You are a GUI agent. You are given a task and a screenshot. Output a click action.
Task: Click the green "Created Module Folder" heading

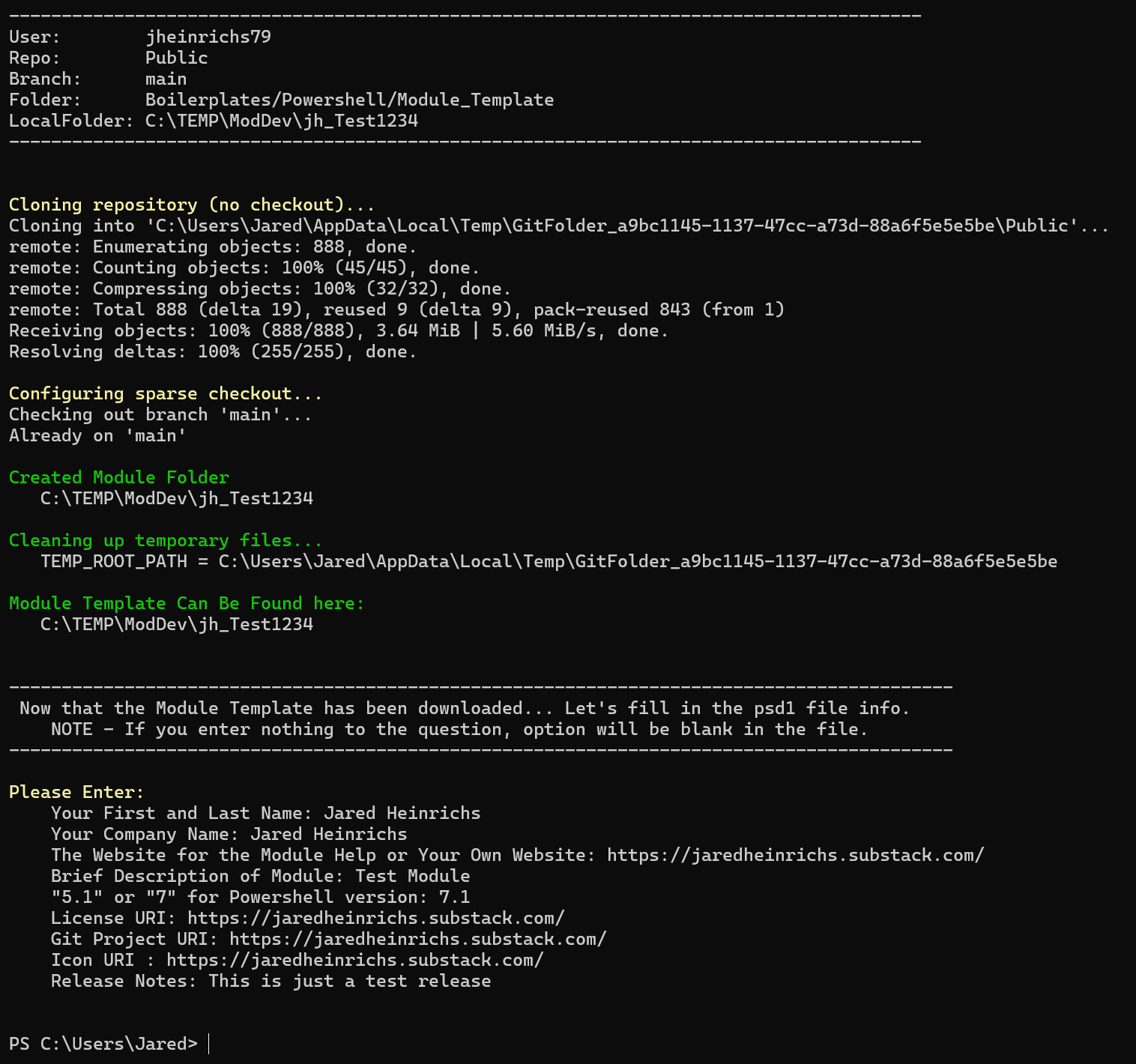[x=119, y=477]
